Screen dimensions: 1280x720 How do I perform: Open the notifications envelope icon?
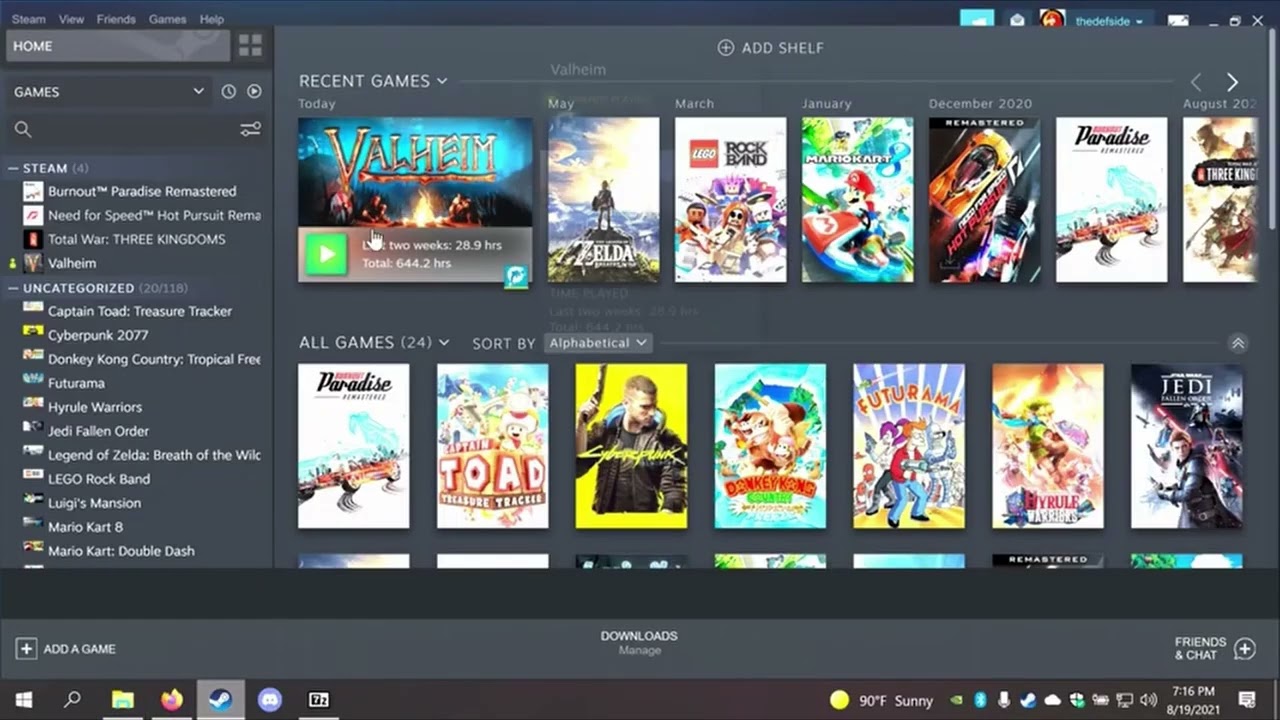click(x=1017, y=20)
